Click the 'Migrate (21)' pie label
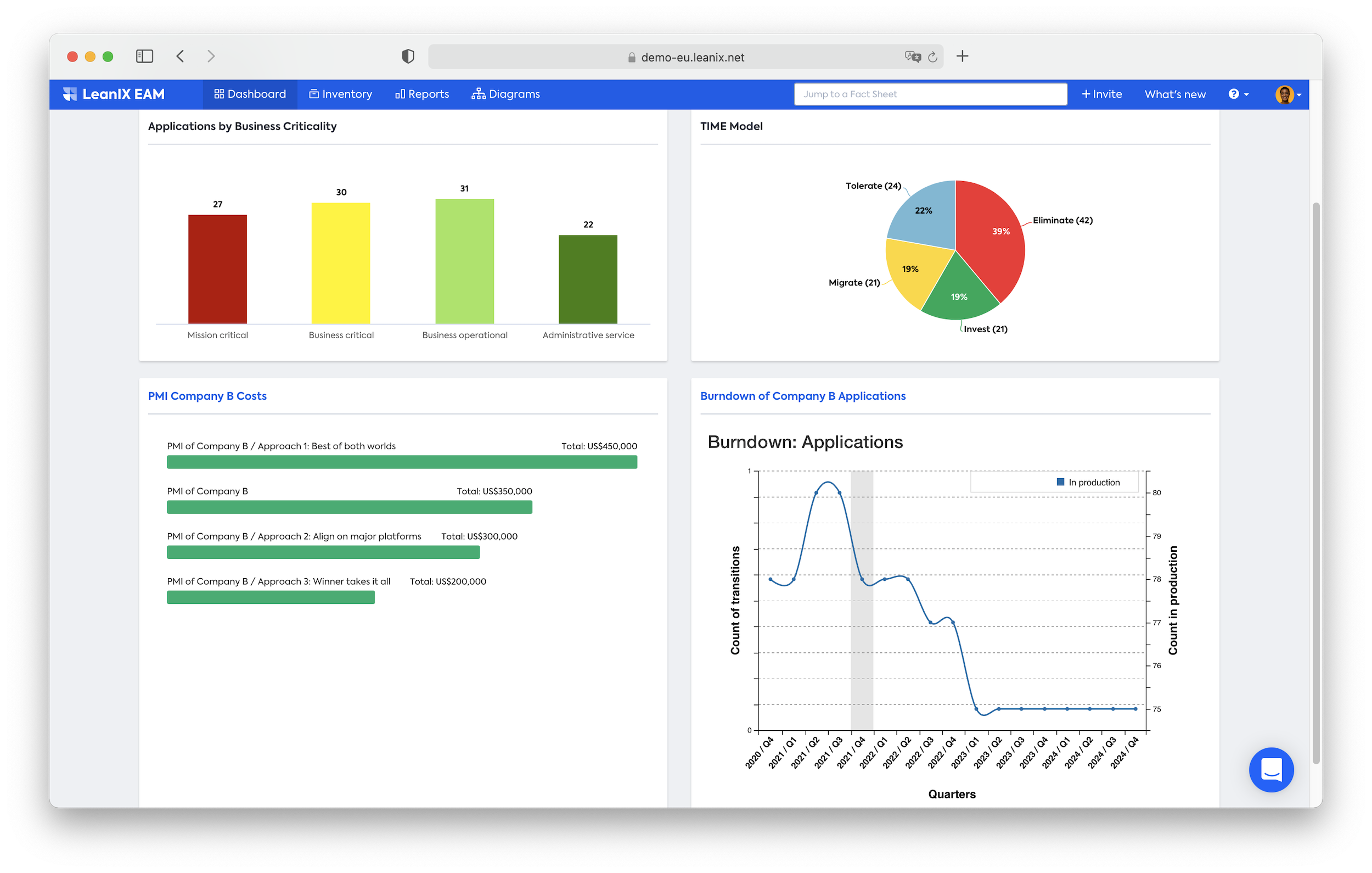This screenshot has width=1372, height=873. [x=854, y=283]
